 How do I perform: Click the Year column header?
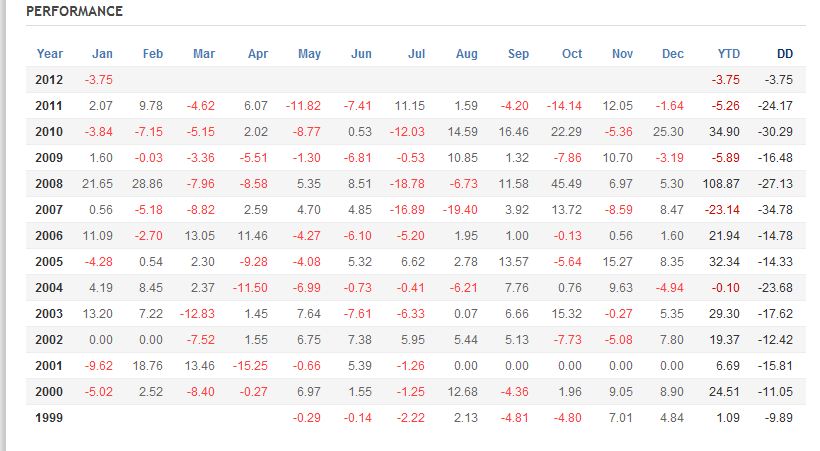tap(49, 54)
